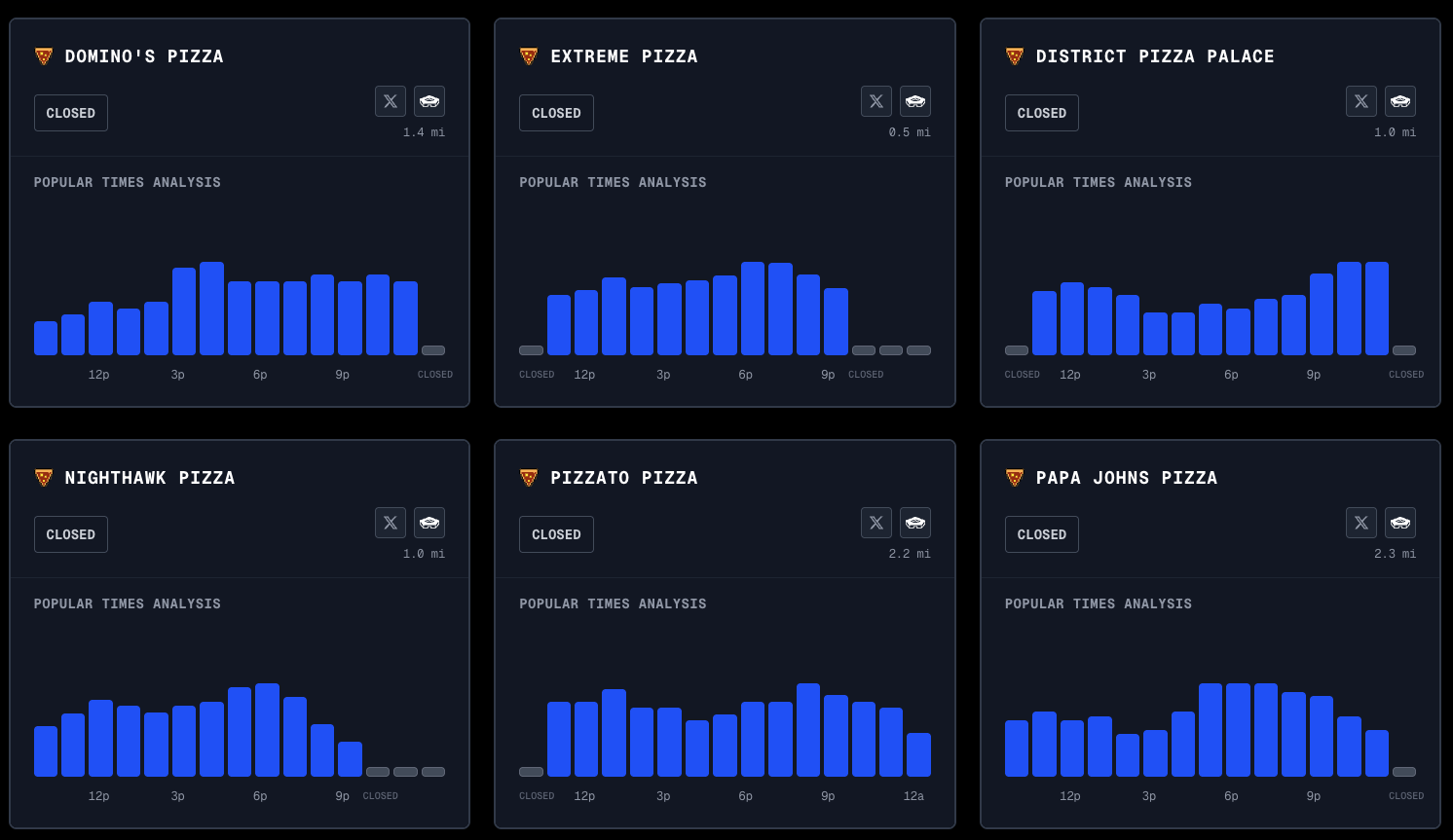This screenshot has height=840, width=1453.
Task: Click the Pentagon icon on Nighthawk Pizza card
Action: (429, 523)
